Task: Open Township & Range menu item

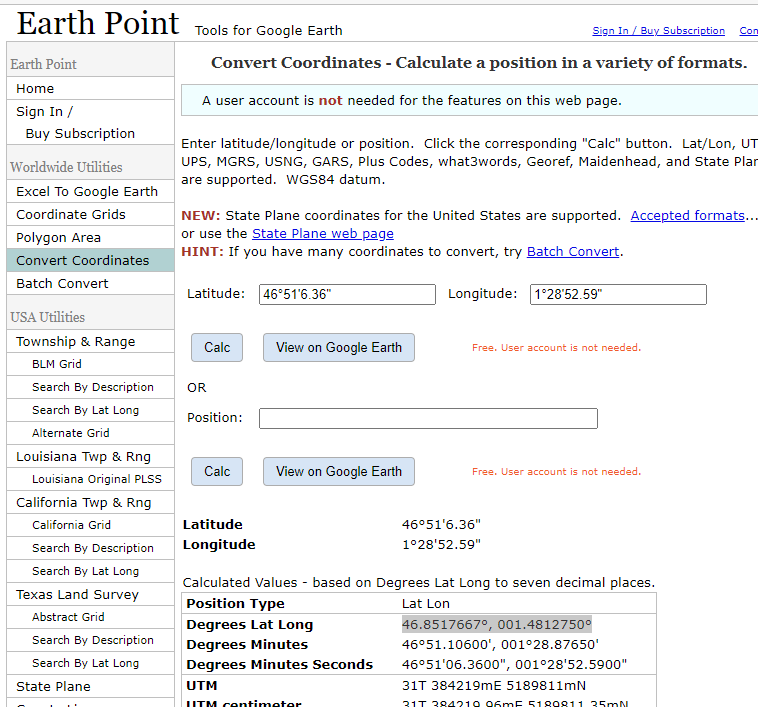Action: (75, 342)
